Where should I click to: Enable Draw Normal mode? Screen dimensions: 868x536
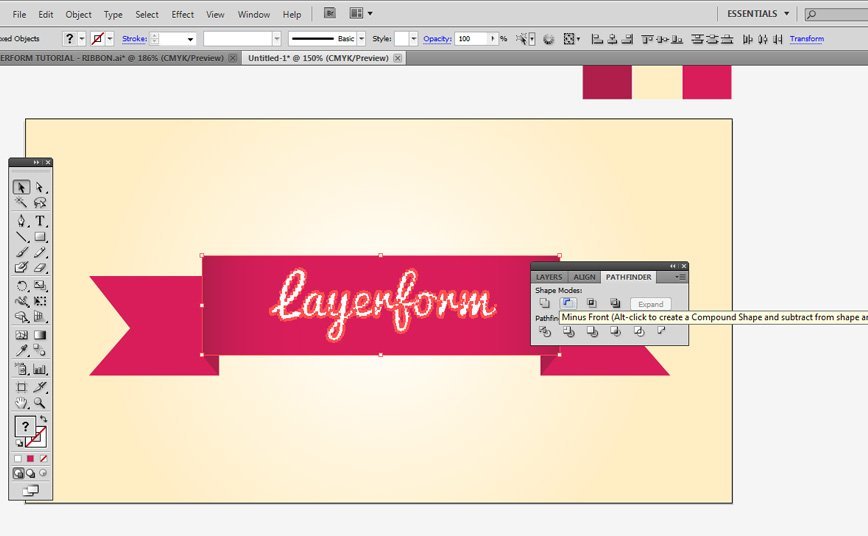tap(18, 473)
